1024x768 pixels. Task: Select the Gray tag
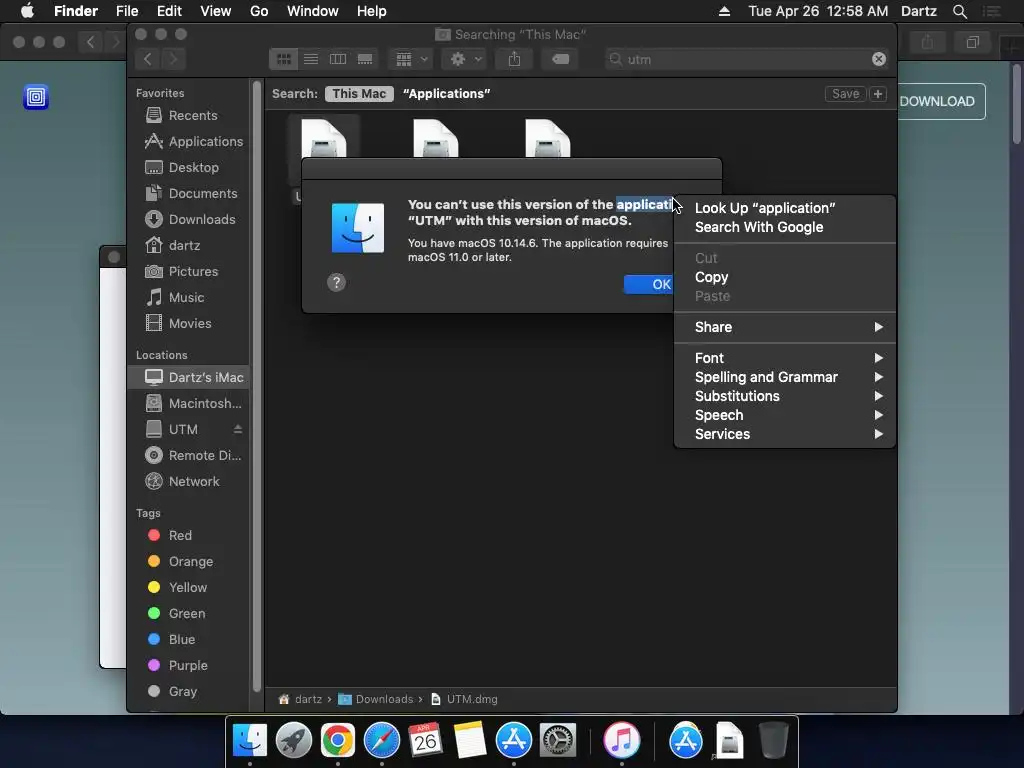pos(189,692)
